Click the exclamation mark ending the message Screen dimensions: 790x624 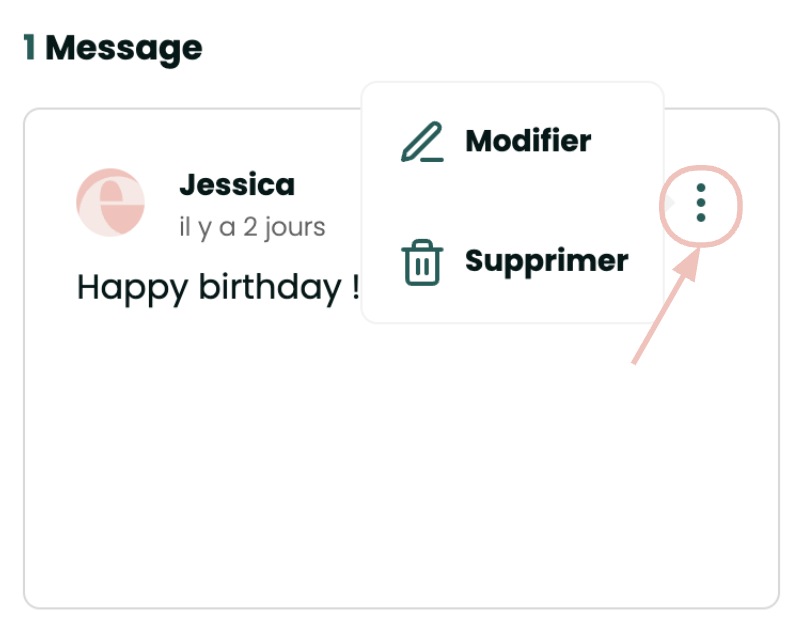pyautogui.click(x=354, y=288)
